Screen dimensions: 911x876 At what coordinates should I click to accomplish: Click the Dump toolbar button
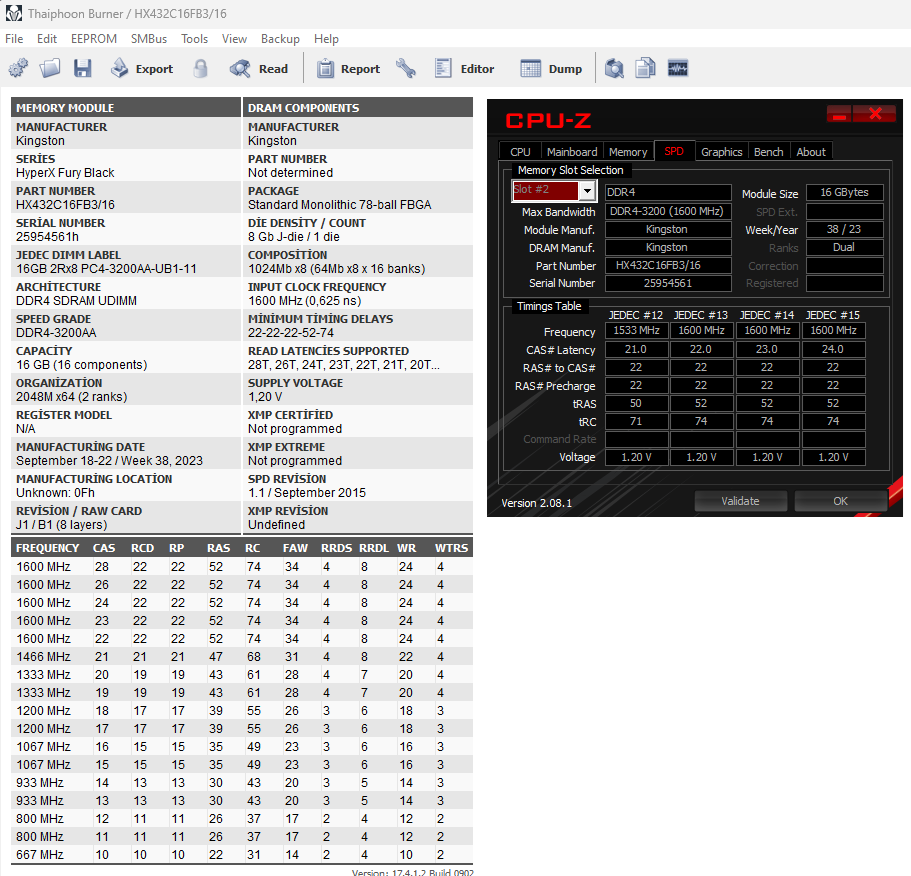551,69
